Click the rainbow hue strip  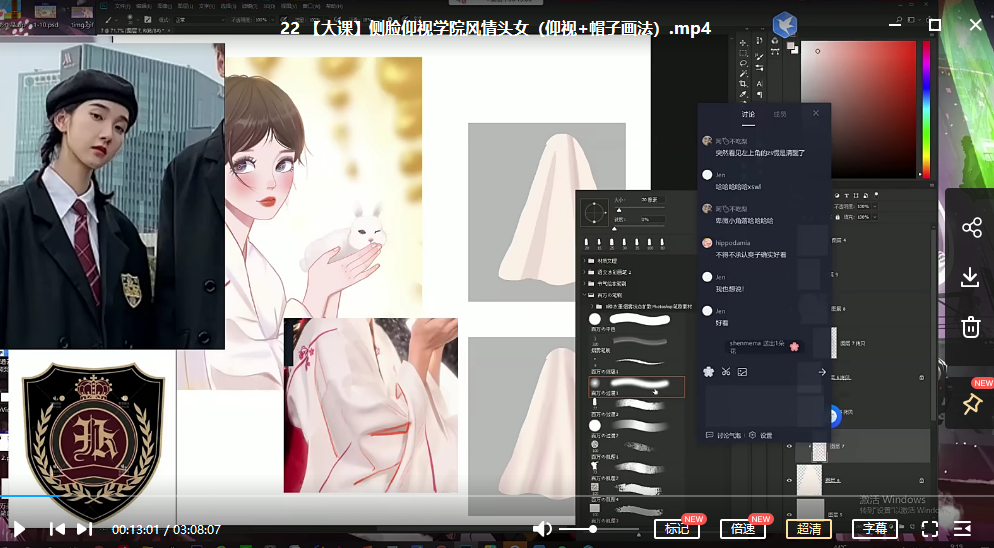coord(926,110)
